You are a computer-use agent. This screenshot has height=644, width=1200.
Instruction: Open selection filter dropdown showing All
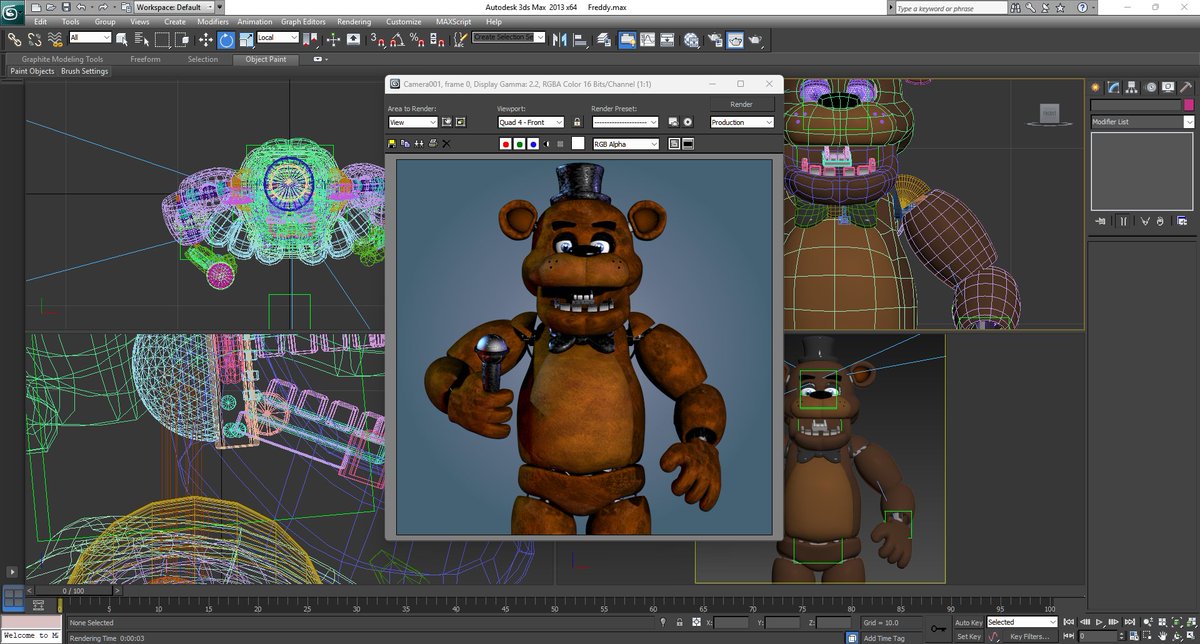click(x=91, y=37)
